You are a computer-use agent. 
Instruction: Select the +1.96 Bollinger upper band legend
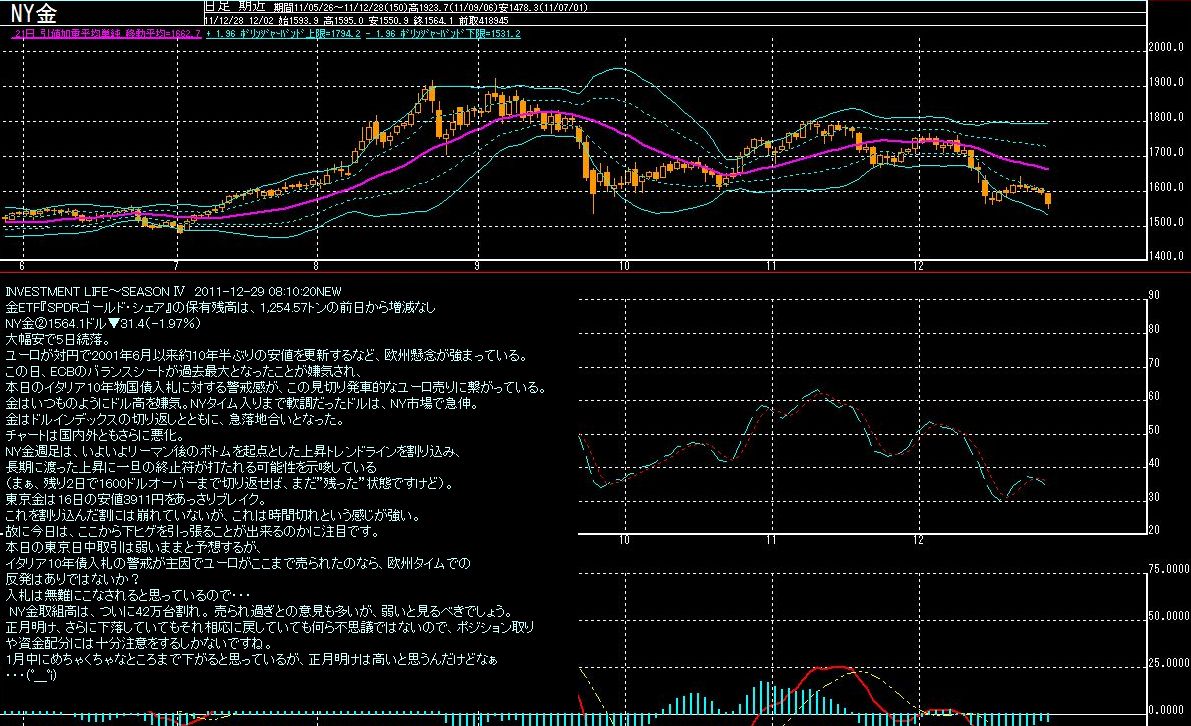click(283, 33)
